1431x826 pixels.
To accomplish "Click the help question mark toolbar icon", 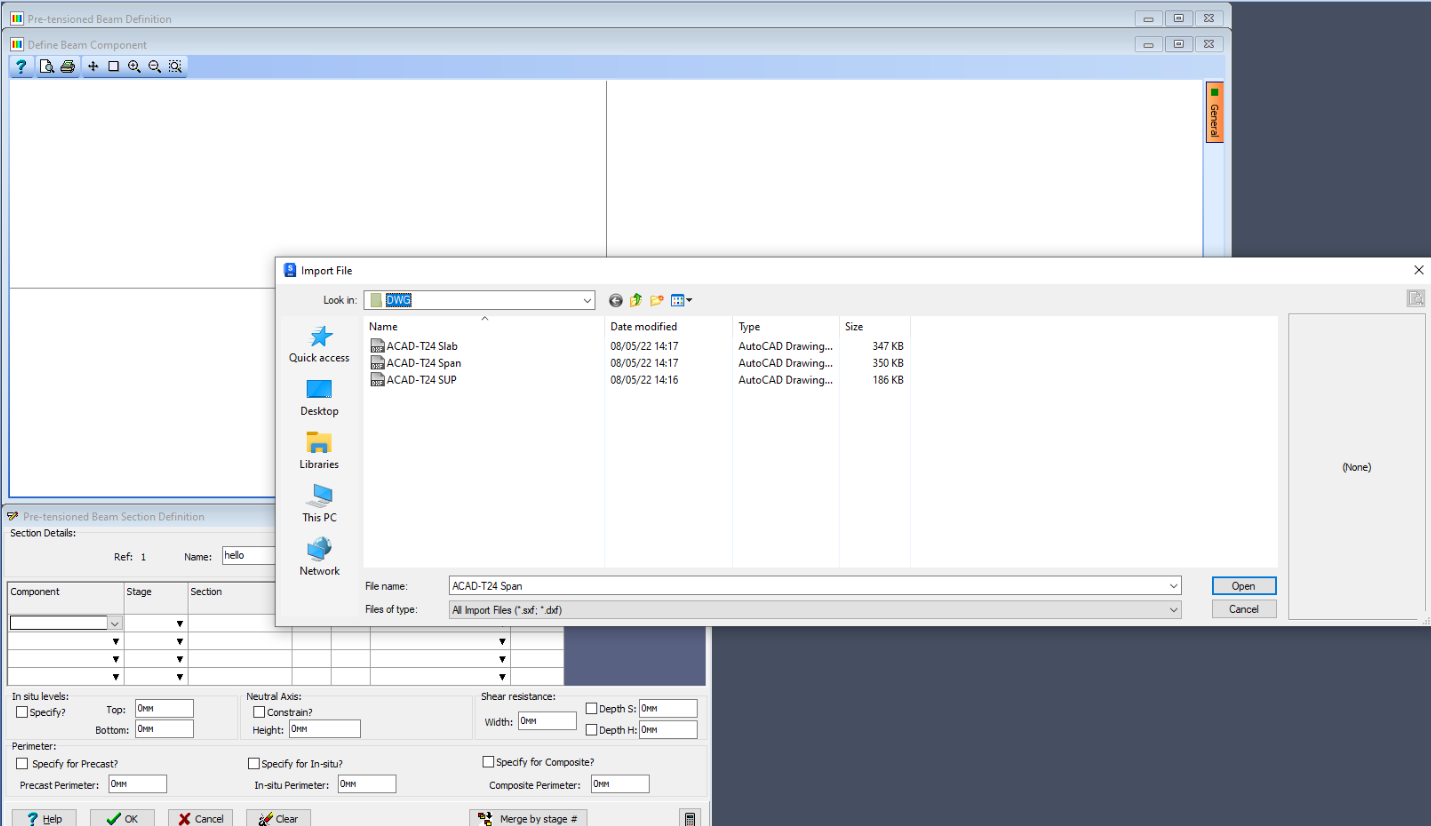I will pyautogui.click(x=22, y=66).
